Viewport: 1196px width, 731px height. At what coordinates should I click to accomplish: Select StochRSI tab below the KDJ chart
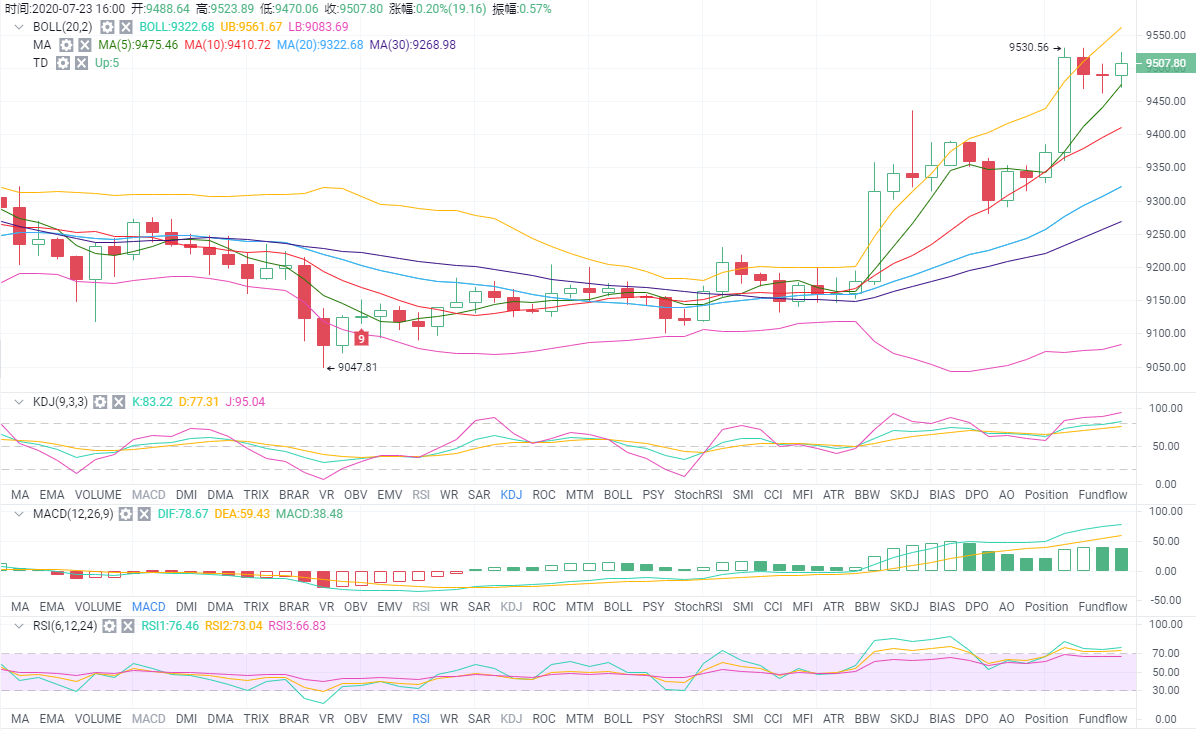(698, 495)
